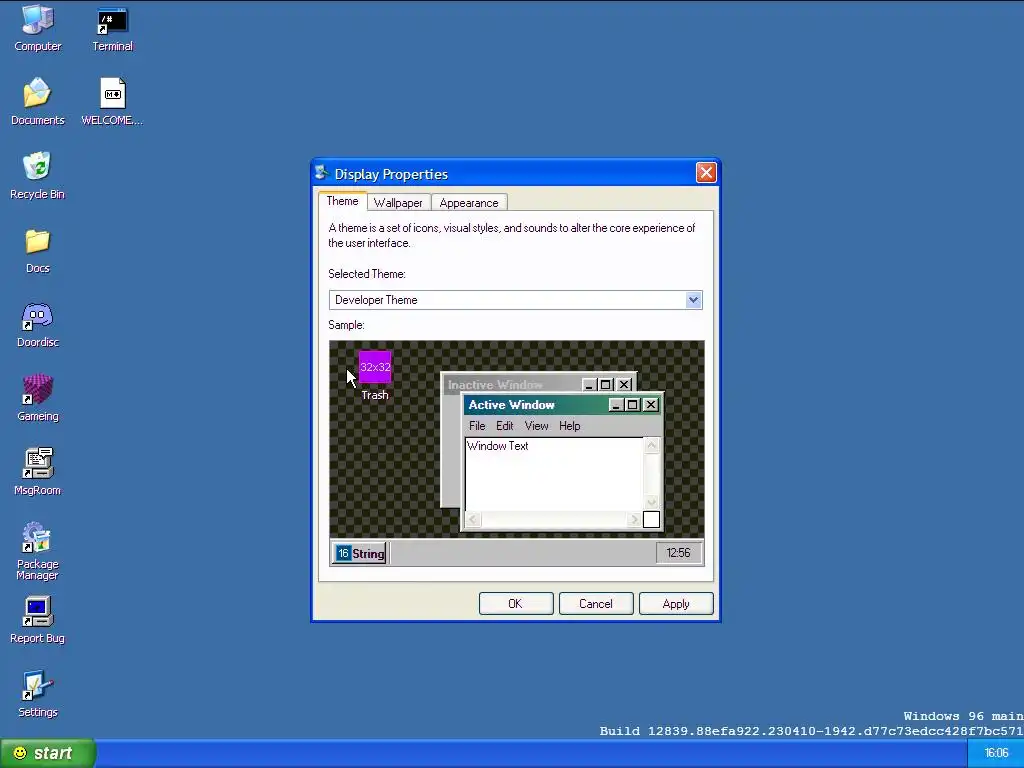Click the Active Window sample maximize button
The width and height of the screenshot is (1024, 768).
click(x=632, y=405)
